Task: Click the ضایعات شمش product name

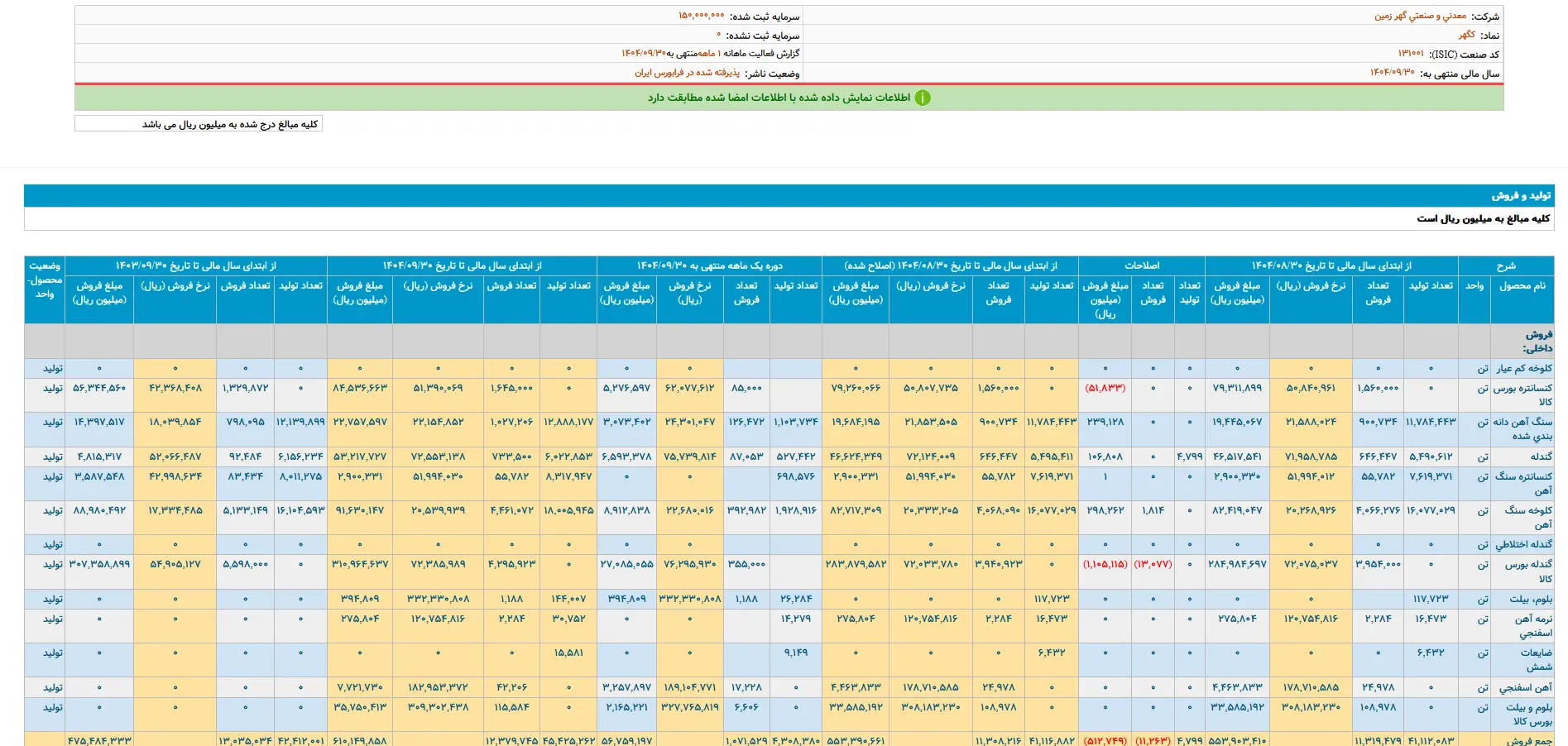Action: 1535,659
